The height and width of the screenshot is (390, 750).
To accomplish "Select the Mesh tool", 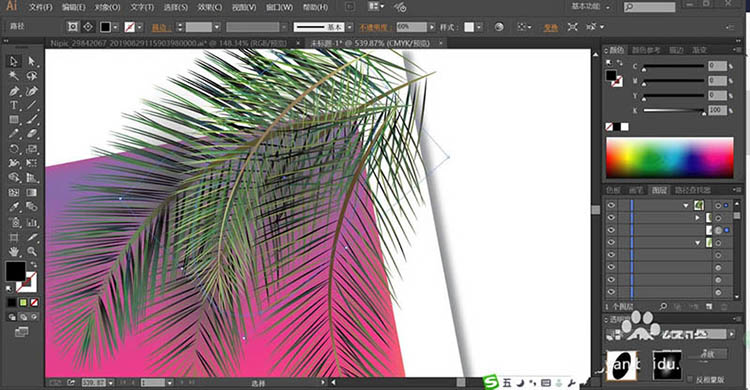I will point(13,192).
